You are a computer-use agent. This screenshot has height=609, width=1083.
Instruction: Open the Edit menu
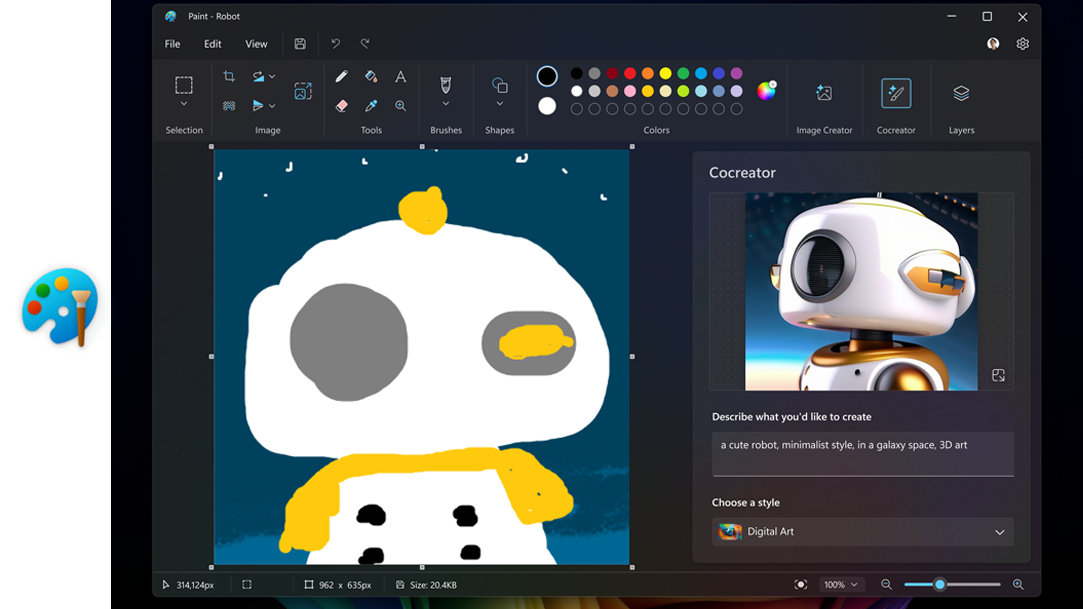point(213,44)
